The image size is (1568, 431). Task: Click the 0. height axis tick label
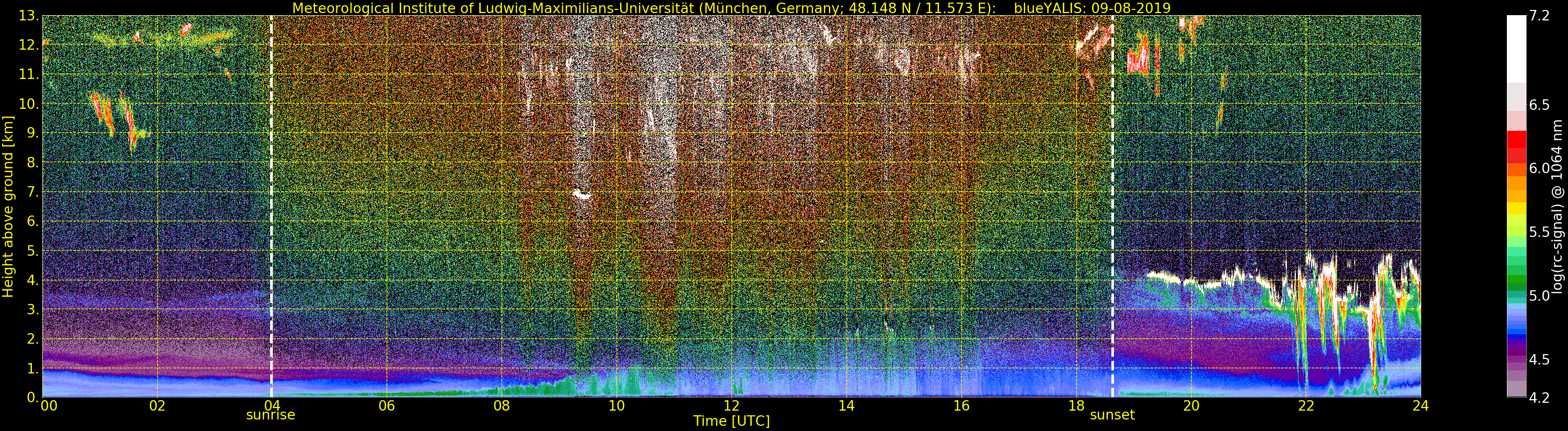click(x=32, y=397)
